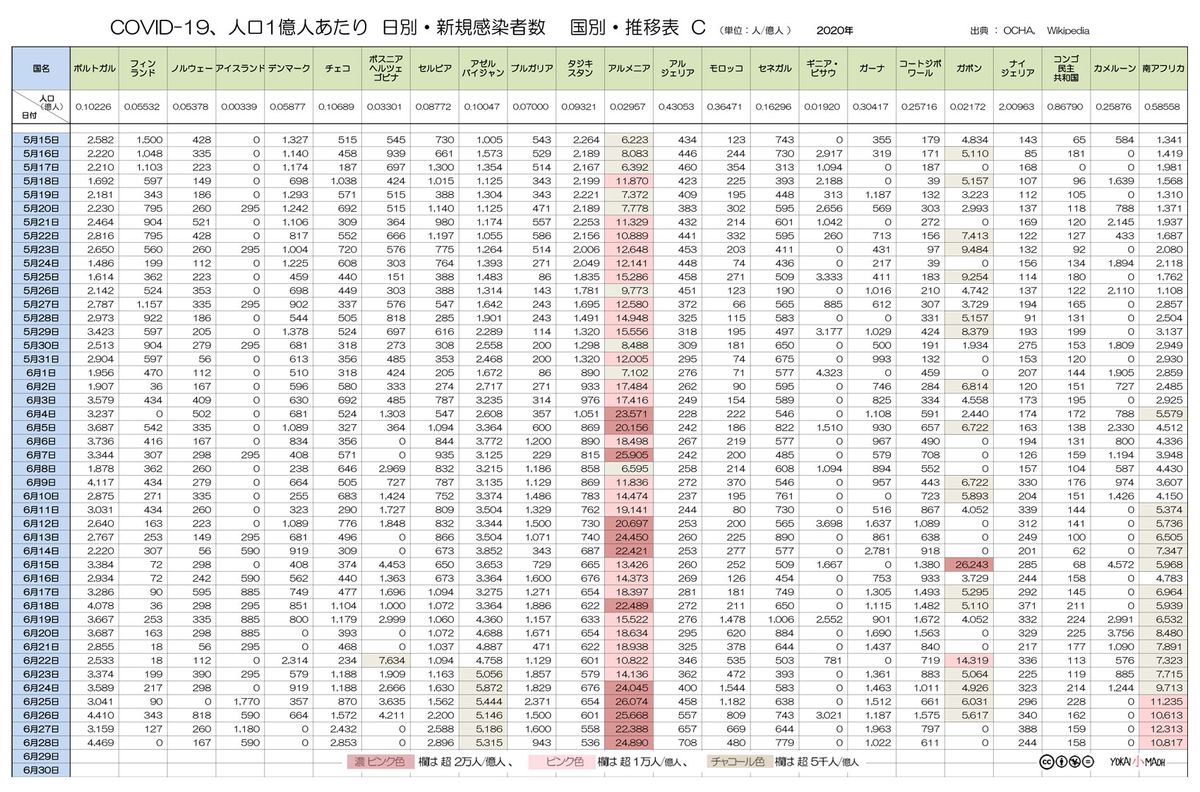Select the ポルトガル column header

94,67
